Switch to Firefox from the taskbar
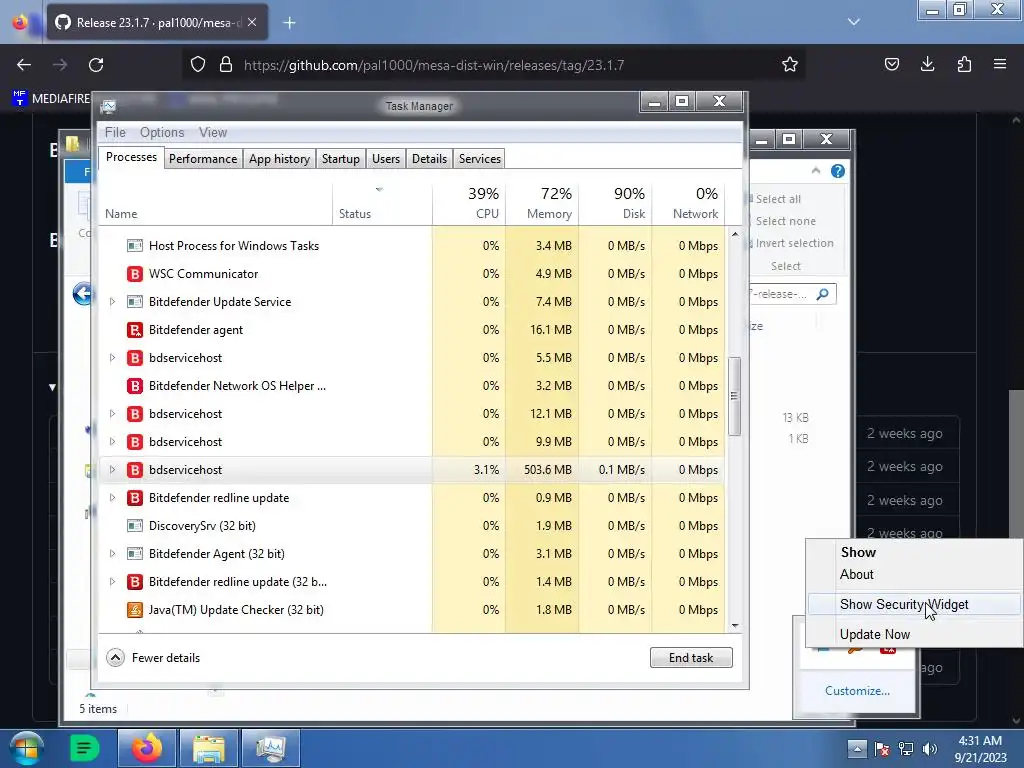This screenshot has width=1024, height=768. tap(147, 748)
